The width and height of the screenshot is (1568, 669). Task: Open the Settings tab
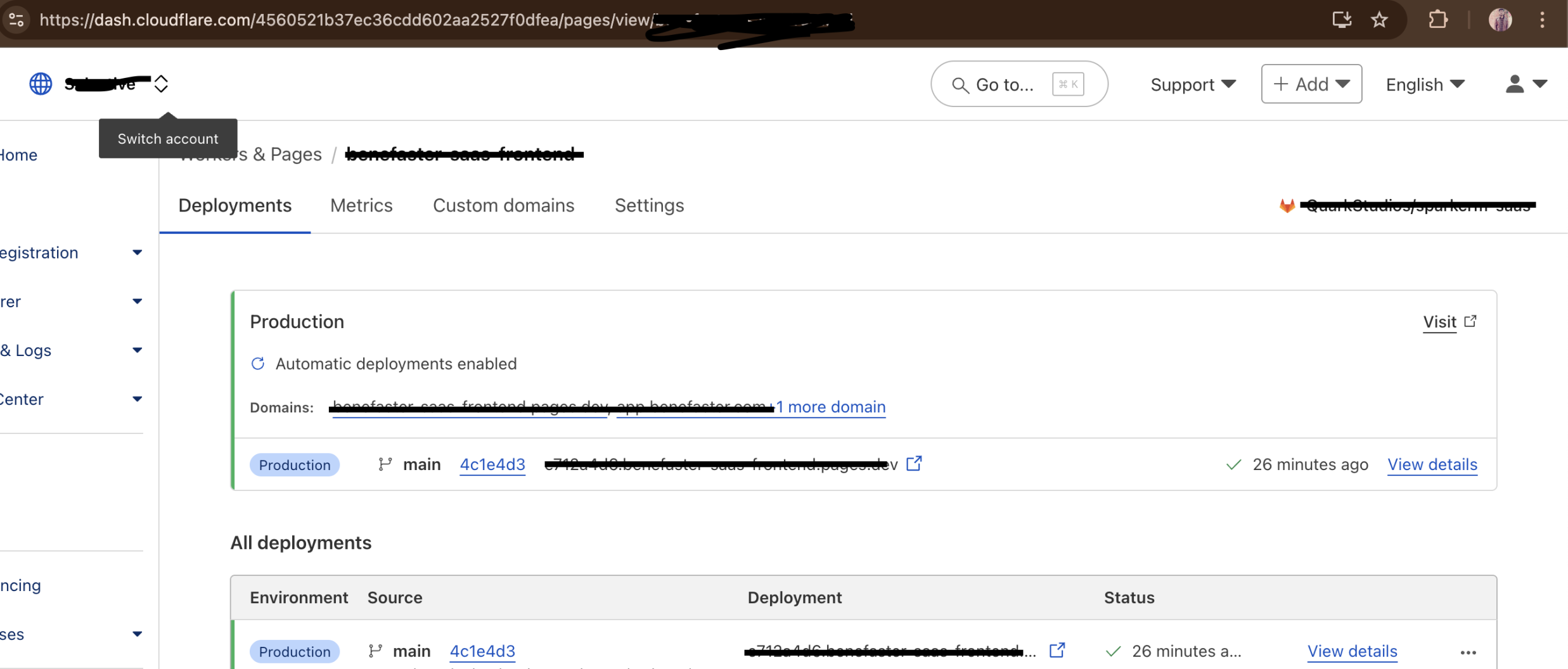pos(649,205)
